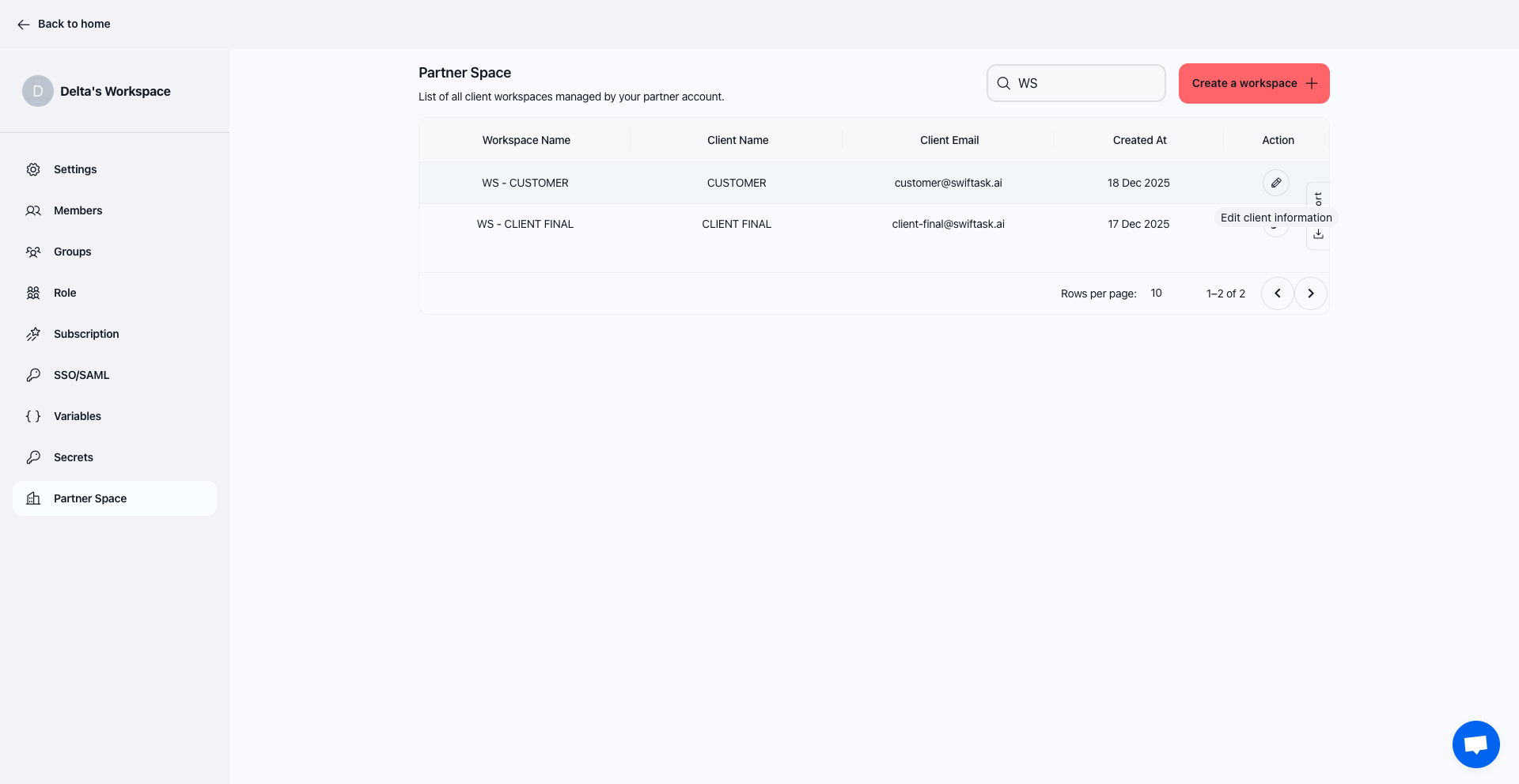
Task: Open the Subscription rocket-star icon
Action: point(33,334)
